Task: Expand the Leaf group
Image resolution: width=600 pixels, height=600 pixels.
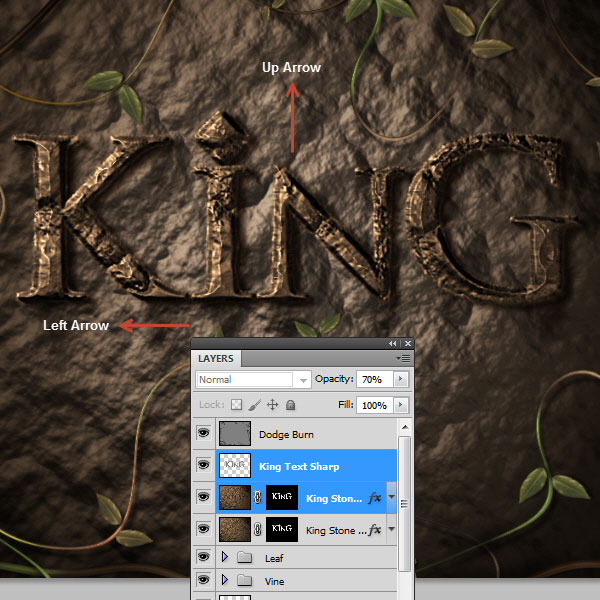Action: click(225, 556)
